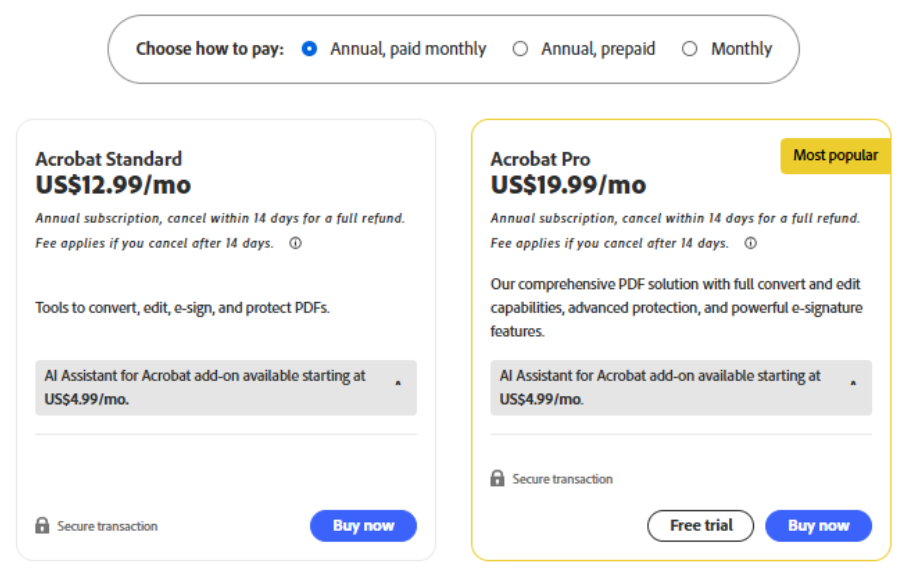Click Secure transaction text in Pro card
The width and height of the screenshot is (916, 573).
point(562,479)
